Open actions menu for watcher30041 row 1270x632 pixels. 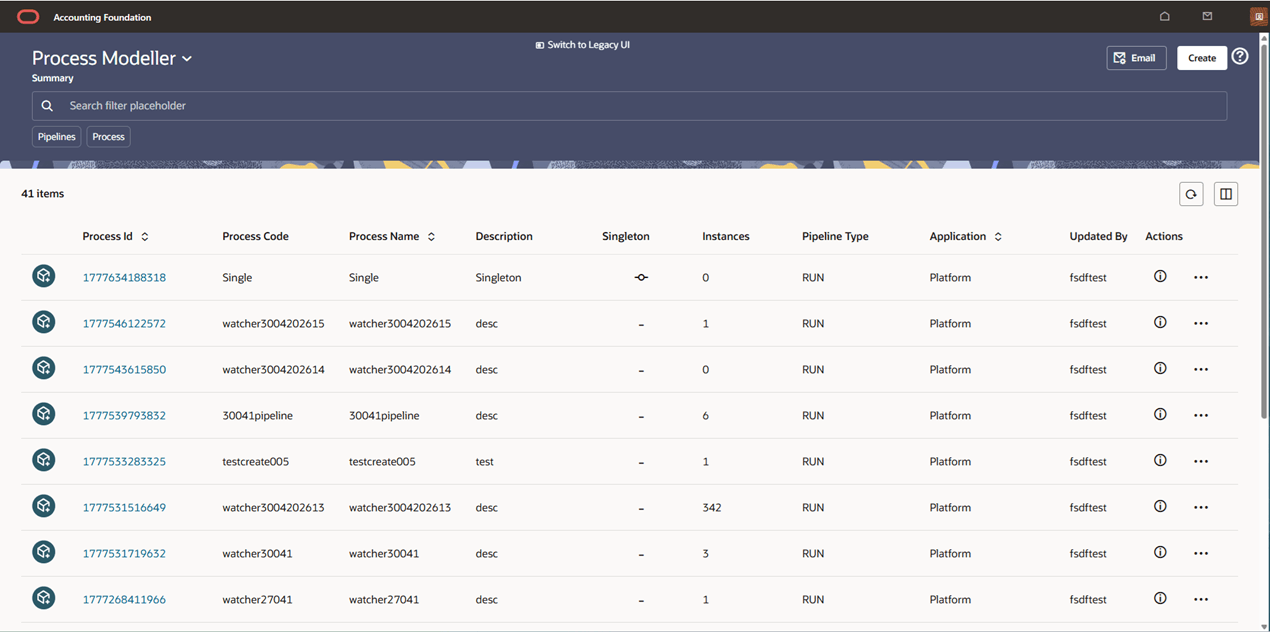(1201, 553)
